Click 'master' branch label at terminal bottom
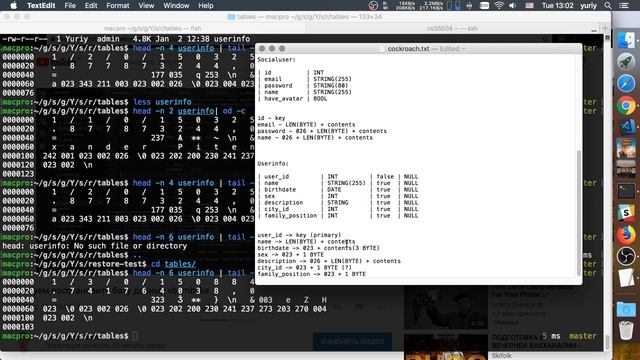 click(x=582, y=336)
